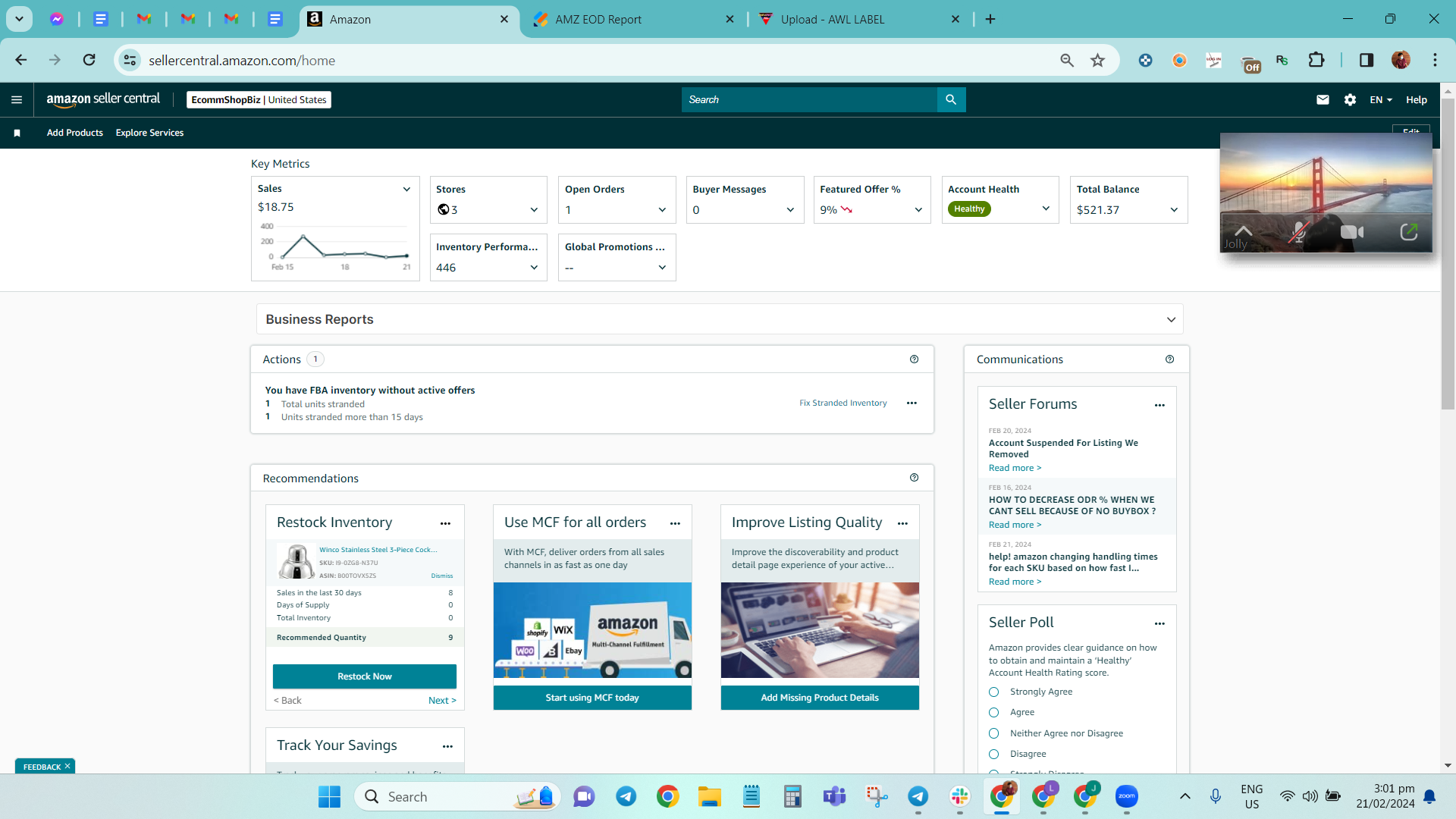
Task: Select the Disagree poll option
Action: click(993, 754)
